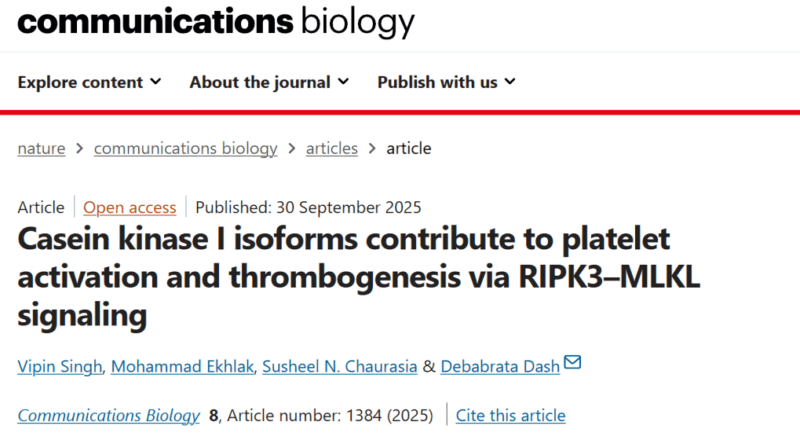This screenshot has height=433, width=800.
Task: Click the About the journal chevron arrow
Action: click(343, 82)
